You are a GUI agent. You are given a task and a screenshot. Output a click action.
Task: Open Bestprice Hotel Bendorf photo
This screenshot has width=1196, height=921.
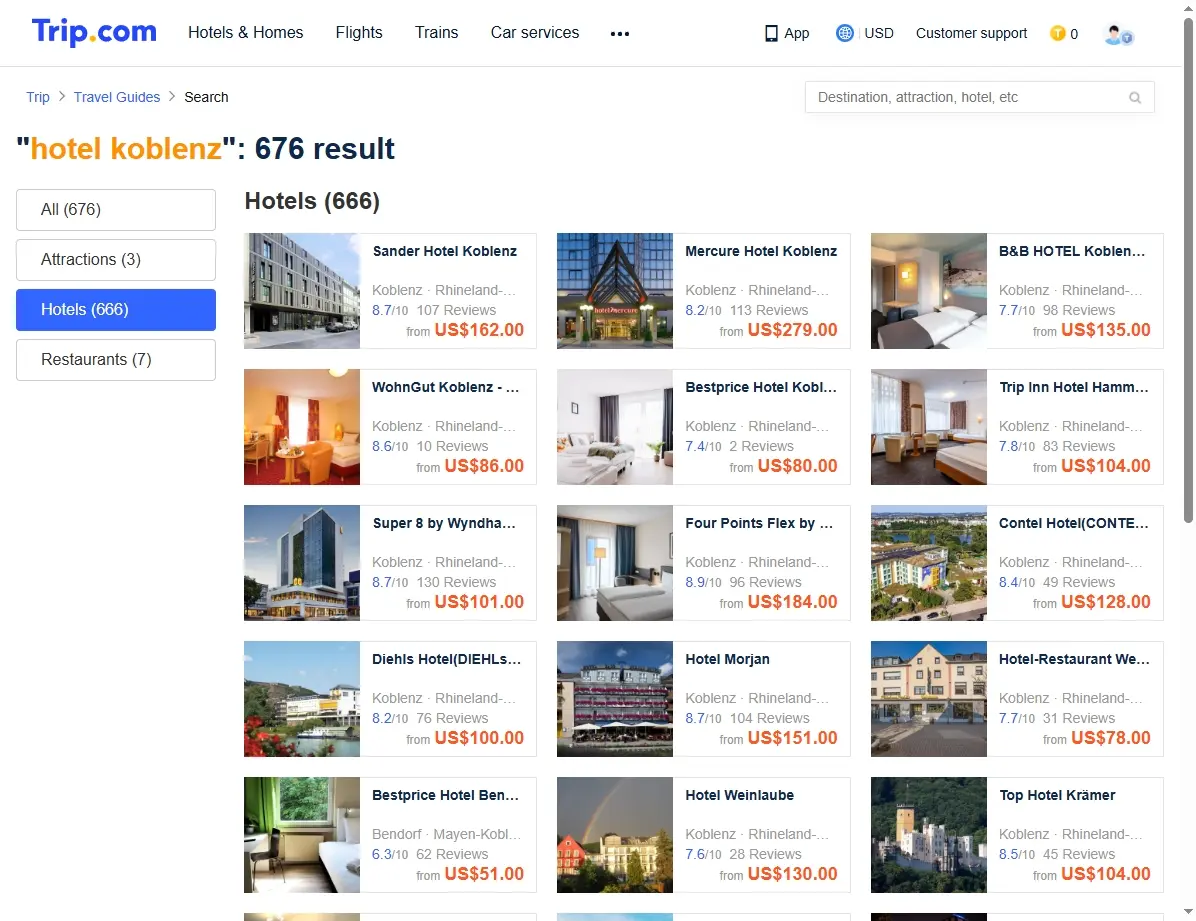coord(302,835)
